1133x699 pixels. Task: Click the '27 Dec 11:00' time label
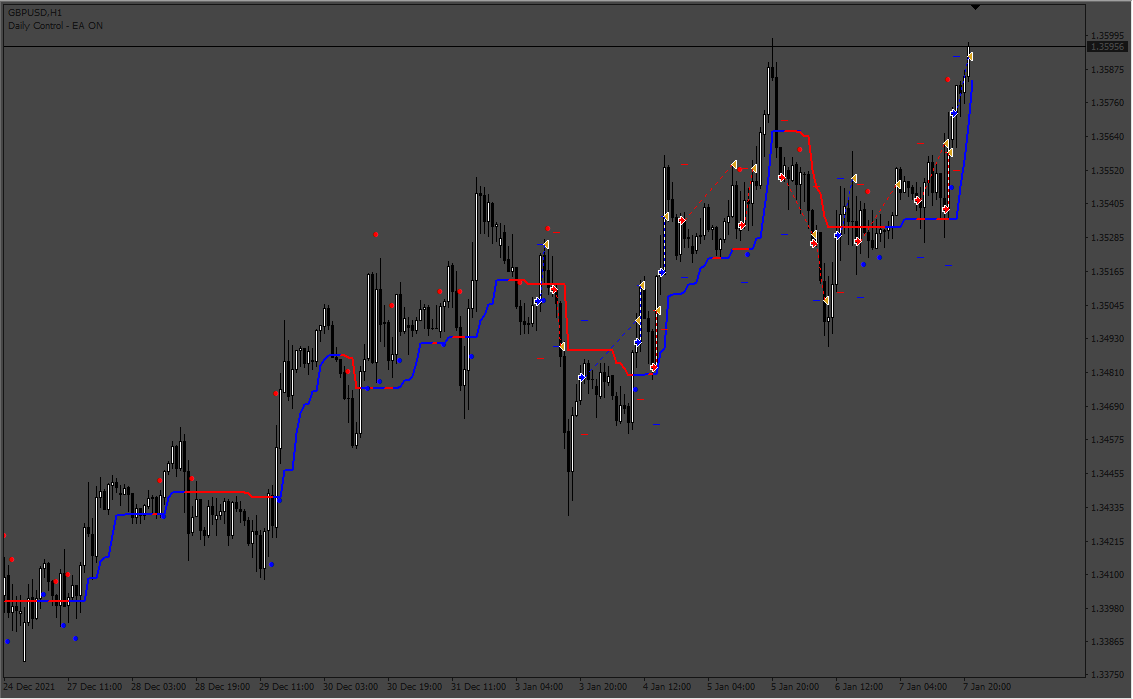95,687
